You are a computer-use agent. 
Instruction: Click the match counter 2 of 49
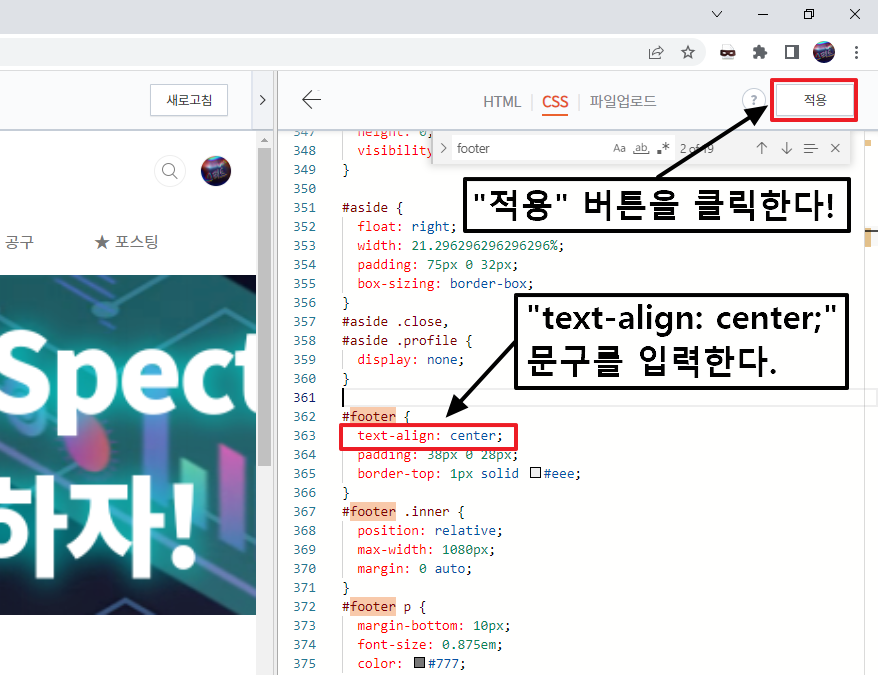pos(697,148)
